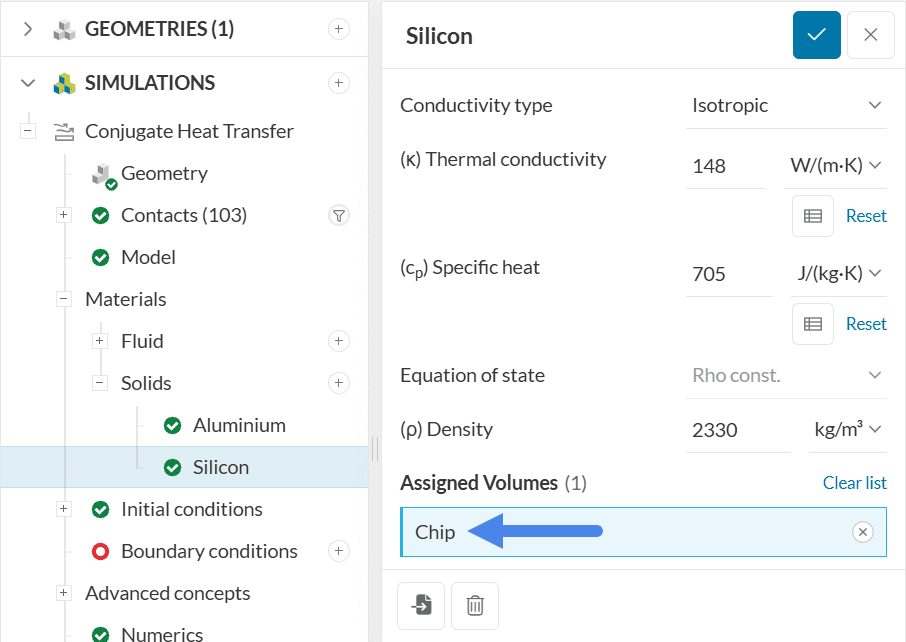906x642 pixels.
Task: Add a new simulation with plus icon
Action: coord(339,83)
